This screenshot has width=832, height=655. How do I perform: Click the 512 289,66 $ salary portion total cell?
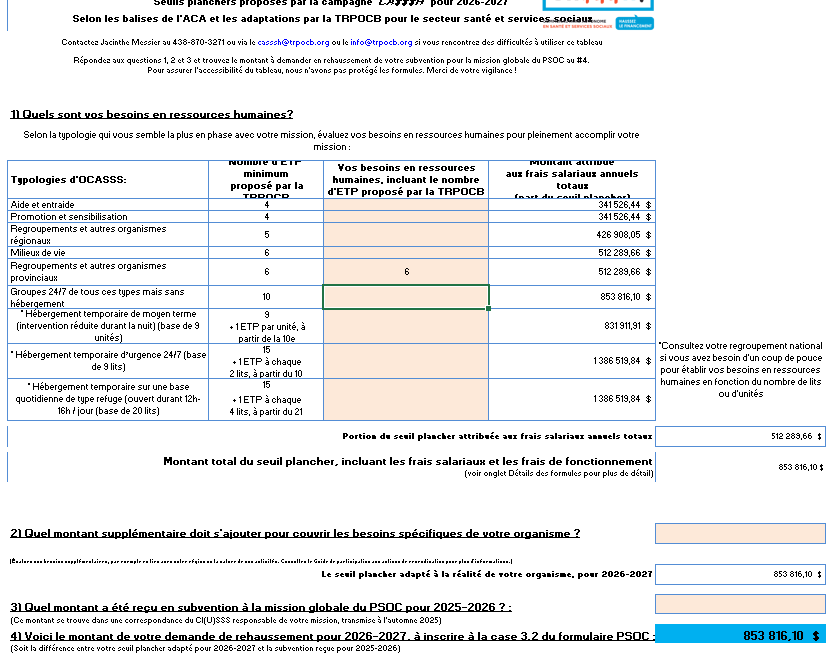(740, 436)
